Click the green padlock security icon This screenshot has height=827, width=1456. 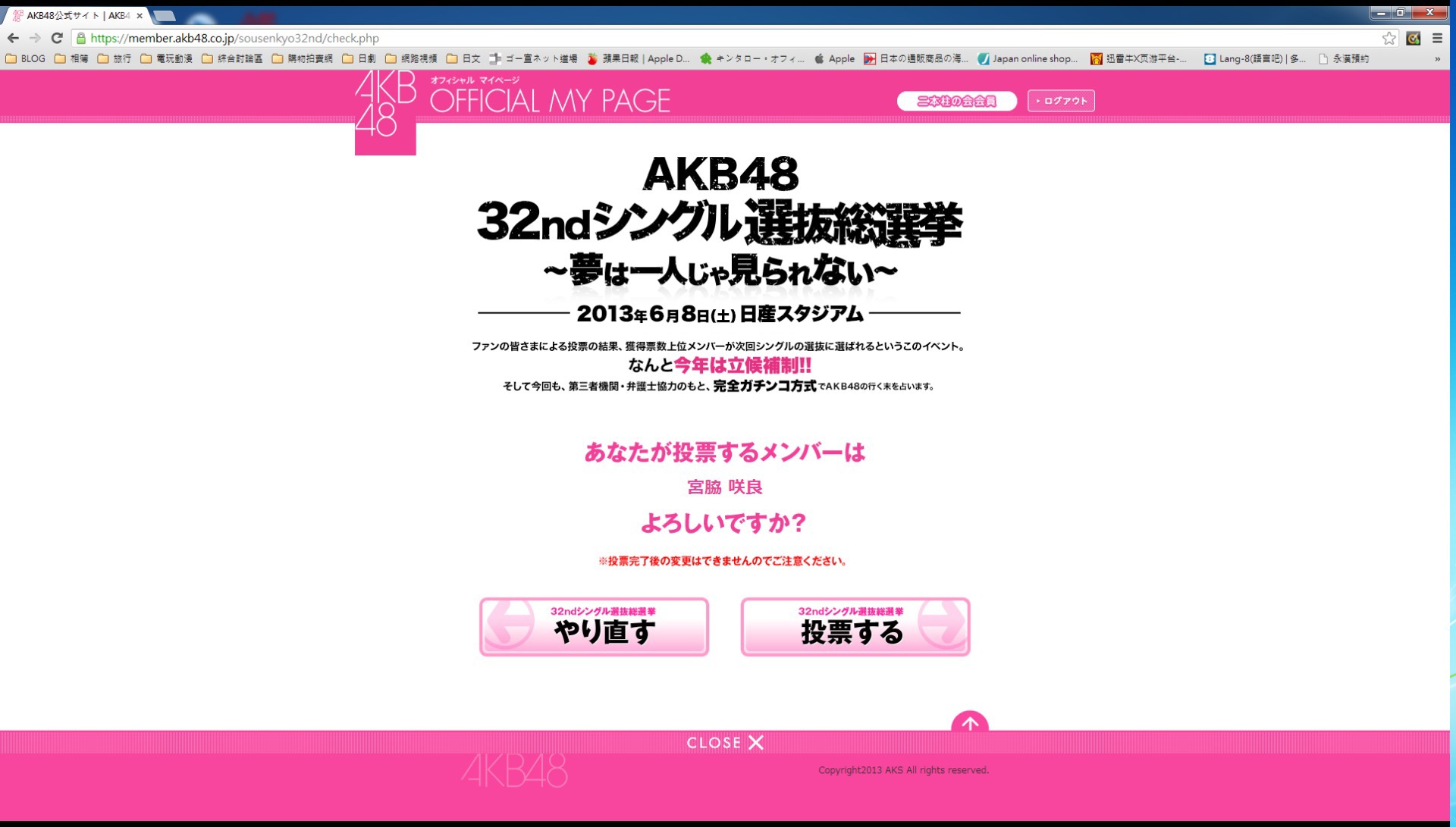[81, 38]
